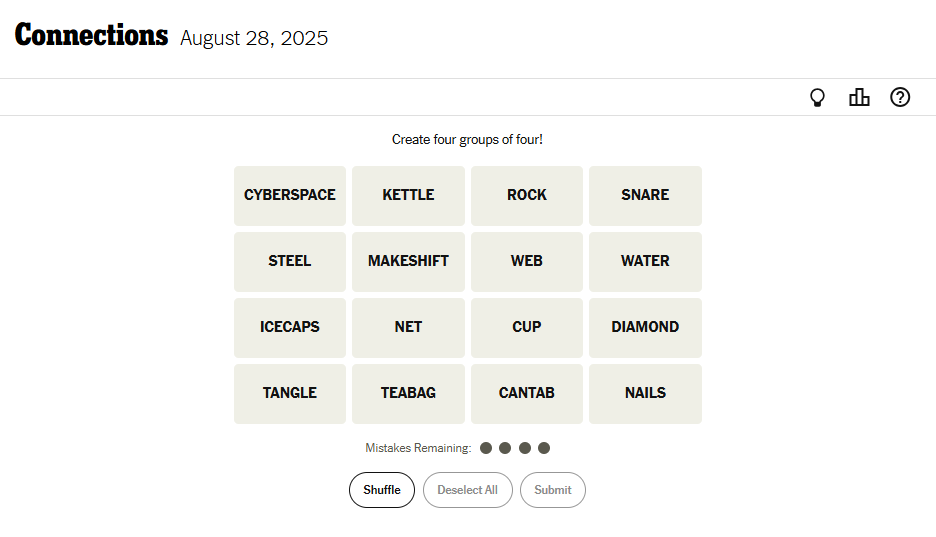Tap the WEB tile
This screenshot has height=537, width=936.
tap(527, 261)
